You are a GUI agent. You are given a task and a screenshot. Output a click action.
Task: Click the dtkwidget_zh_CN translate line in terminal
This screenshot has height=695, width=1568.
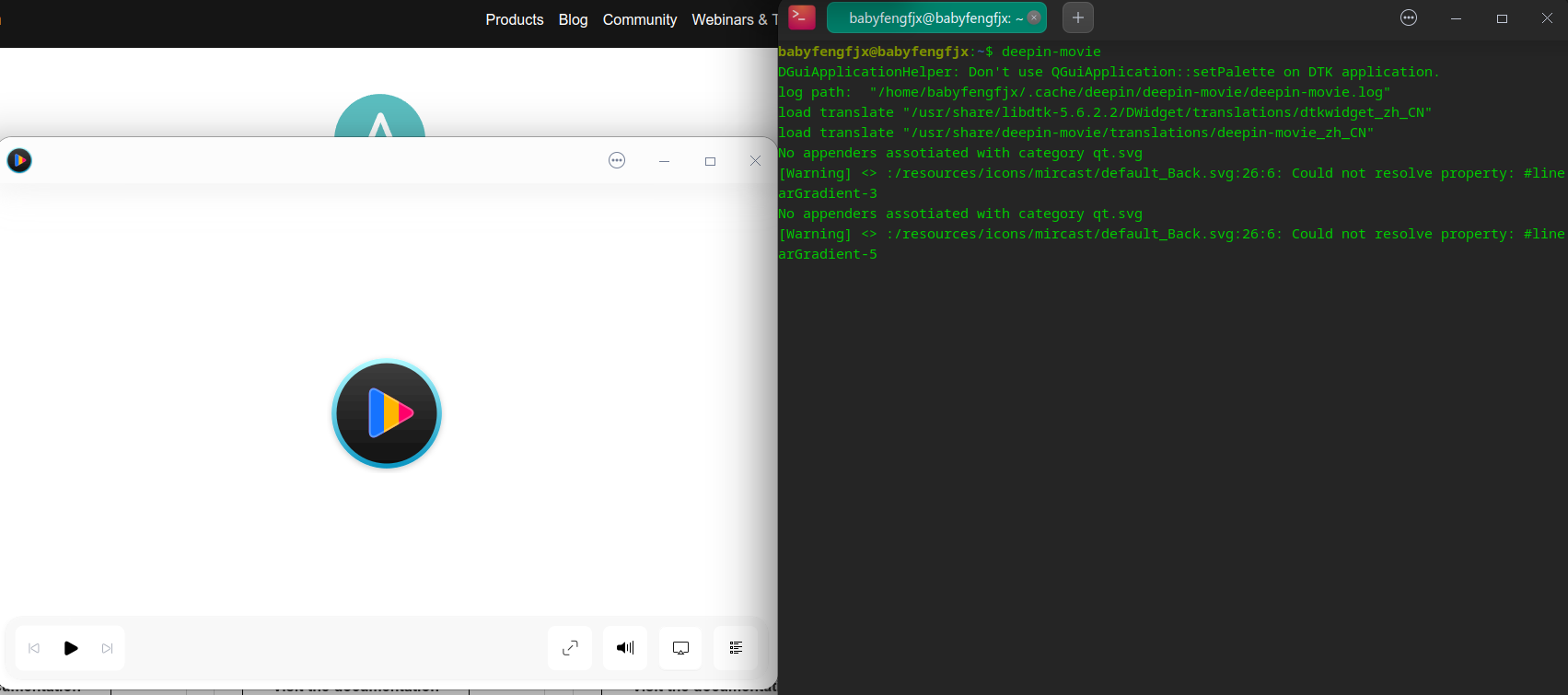coord(1105,112)
